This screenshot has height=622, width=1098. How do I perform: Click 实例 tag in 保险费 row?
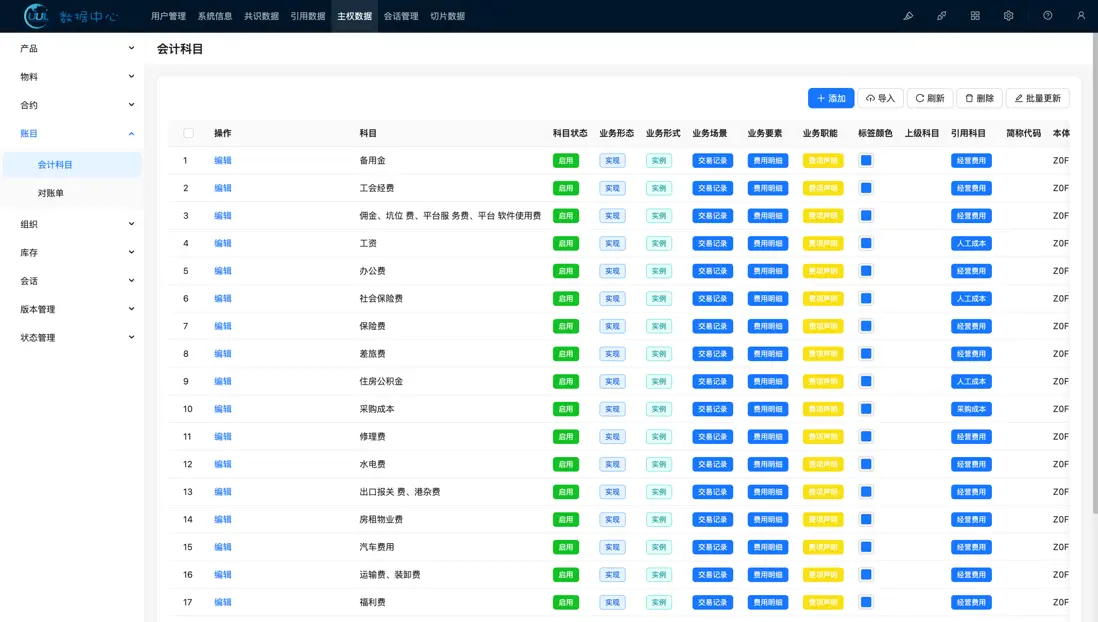point(659,326)
